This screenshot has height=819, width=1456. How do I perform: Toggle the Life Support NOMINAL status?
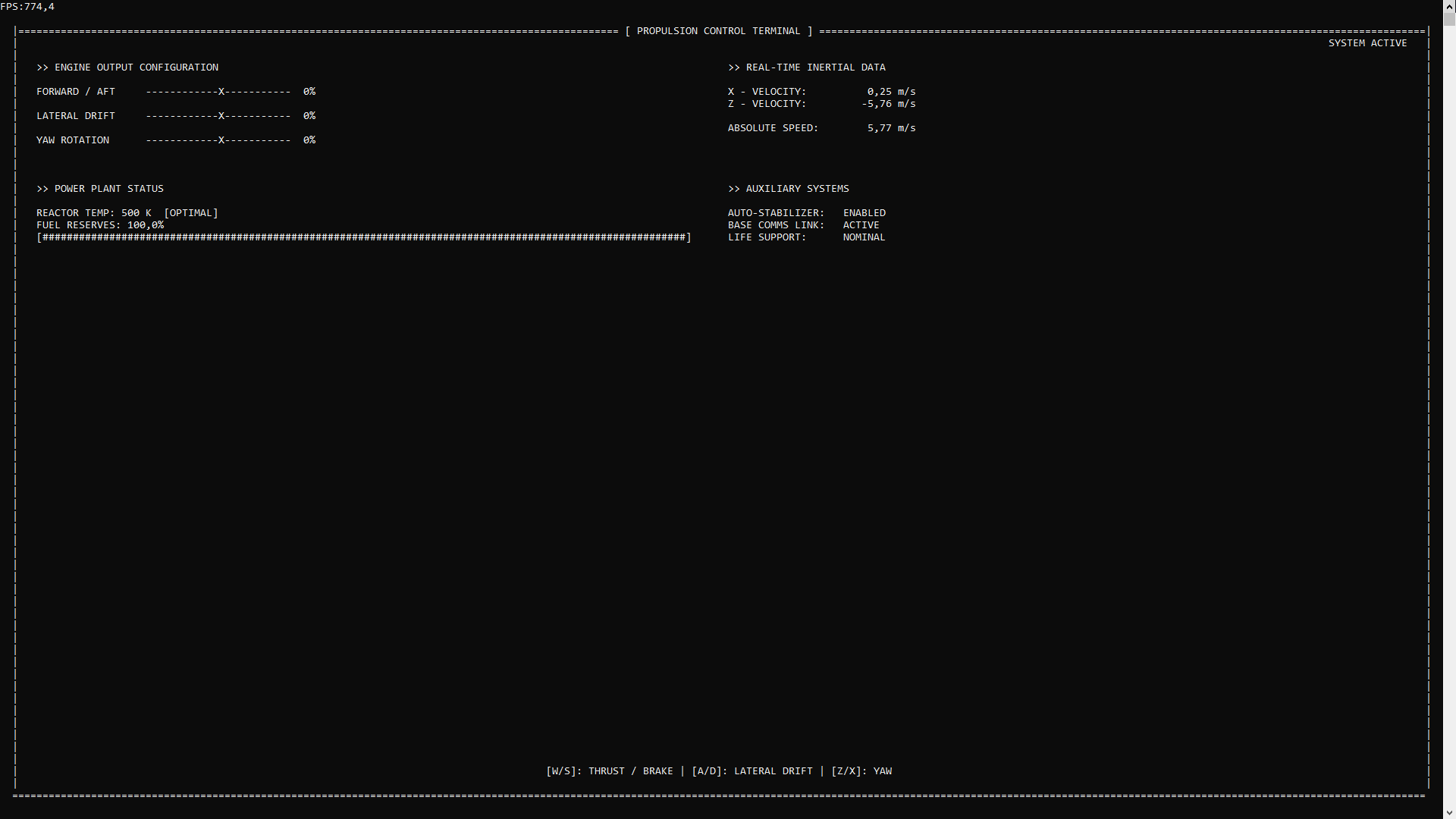864,237
